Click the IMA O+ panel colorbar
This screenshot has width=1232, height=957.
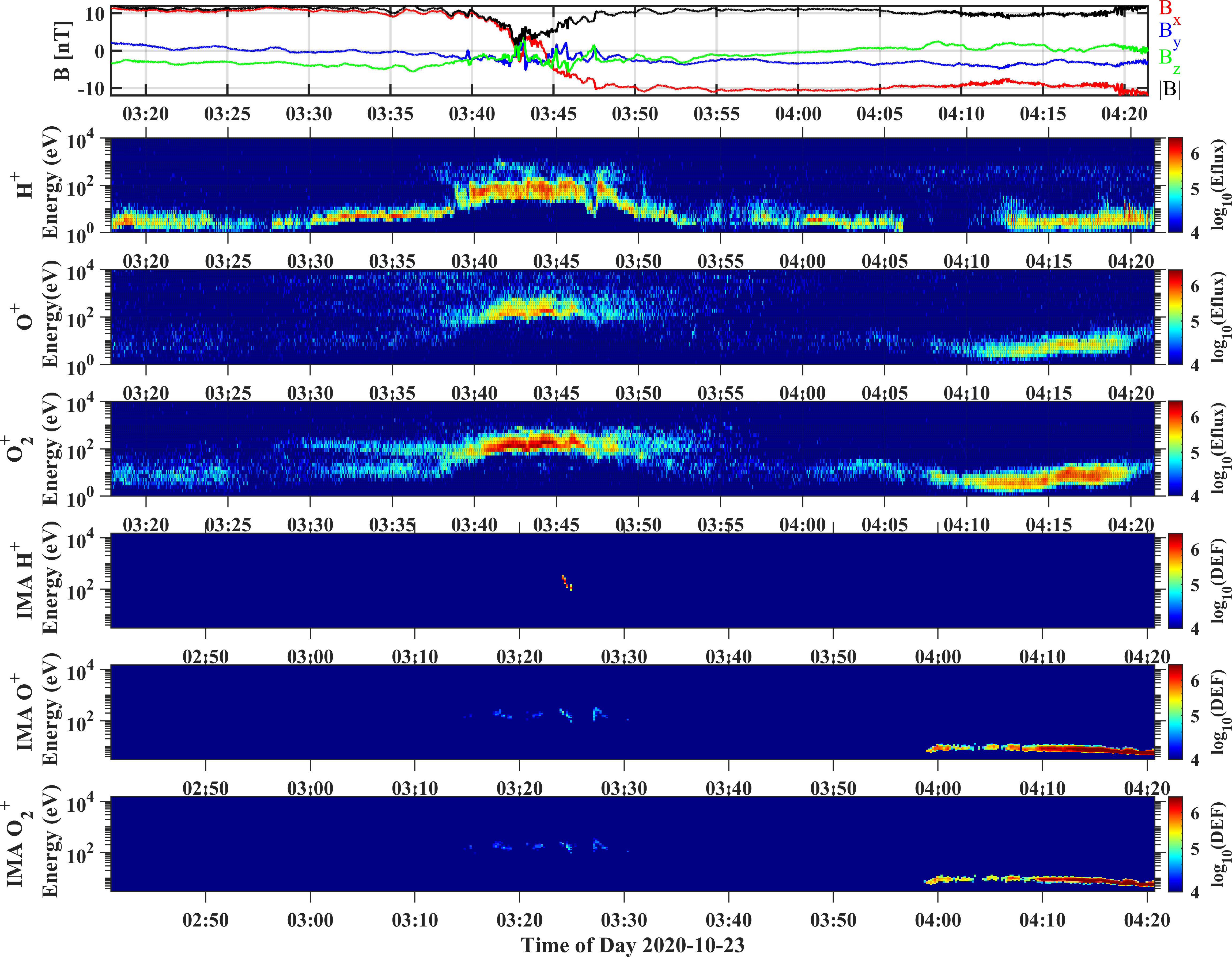1175,712
